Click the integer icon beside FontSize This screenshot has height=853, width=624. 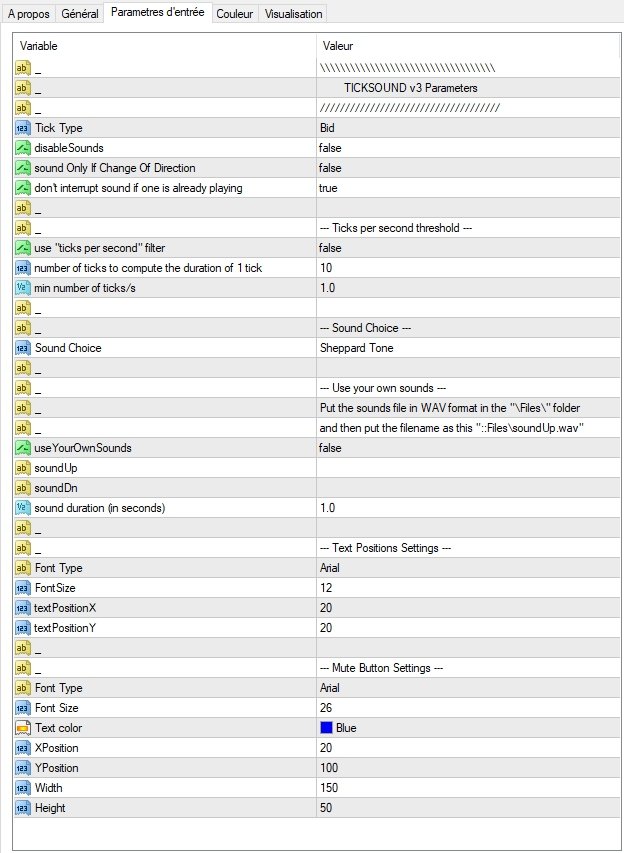[x=23, y=588]
